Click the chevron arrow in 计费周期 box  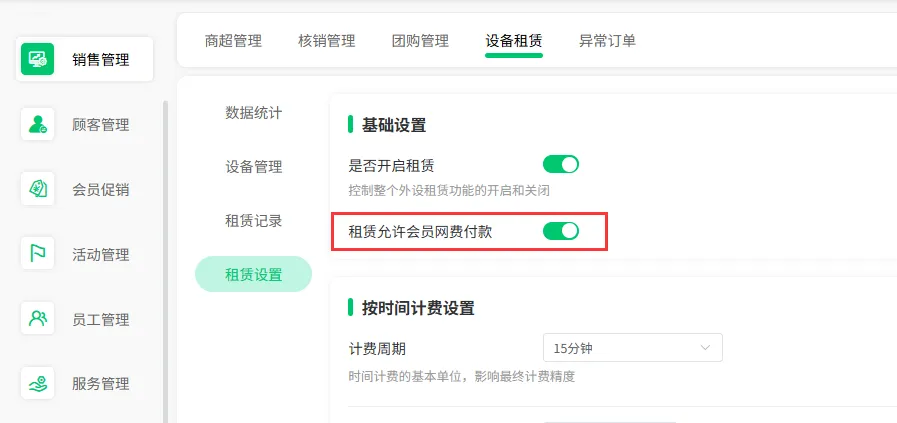[705, 347]
